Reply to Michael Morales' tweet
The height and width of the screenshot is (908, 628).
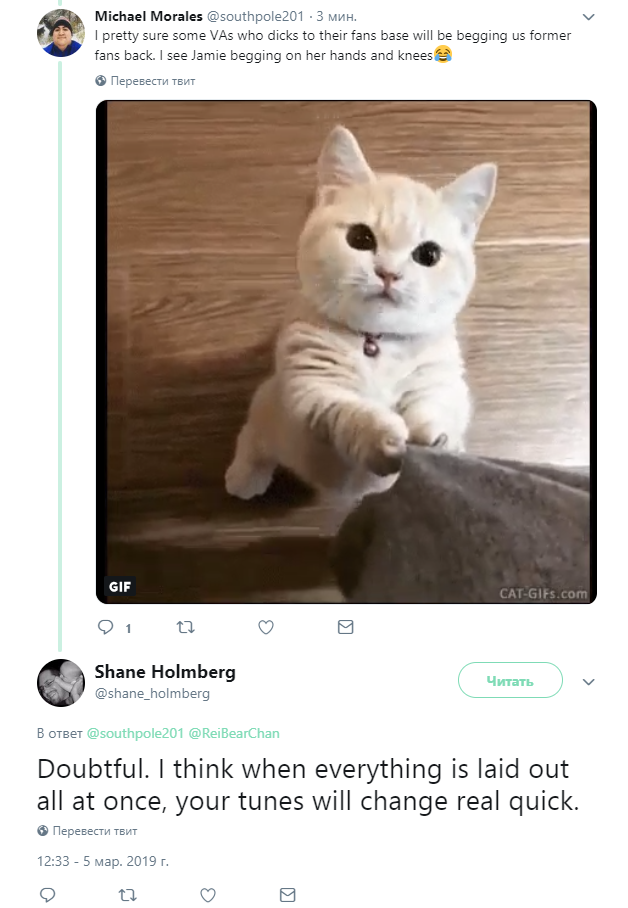click(105, 627)
